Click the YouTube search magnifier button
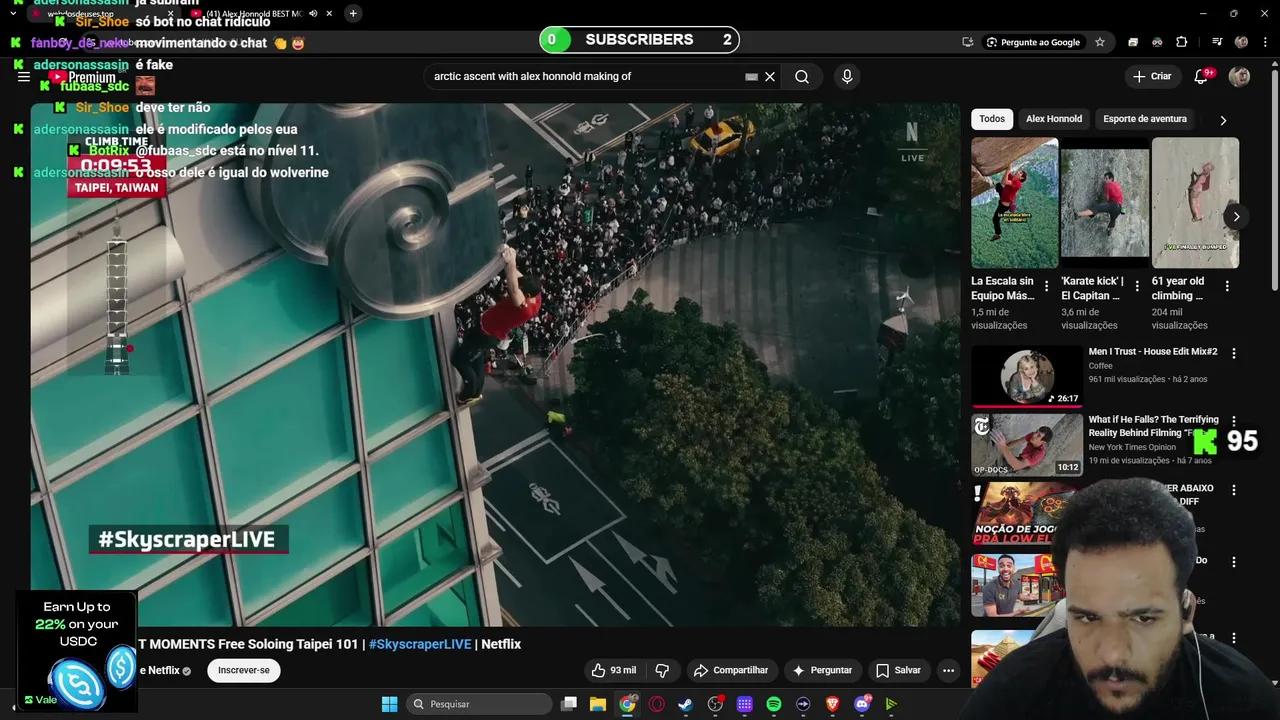 click(x=802, y=77)
